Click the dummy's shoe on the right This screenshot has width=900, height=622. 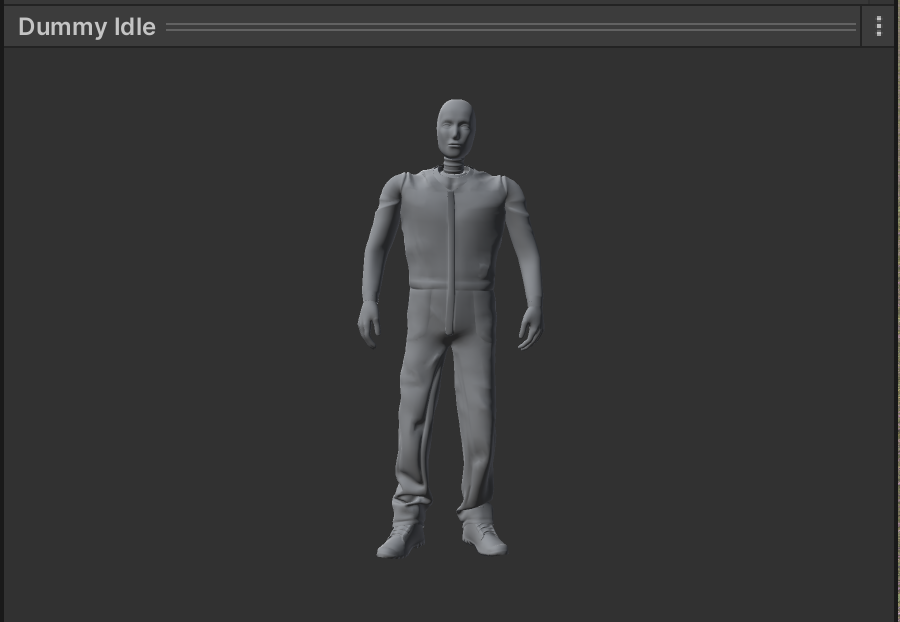pos(485,538)
